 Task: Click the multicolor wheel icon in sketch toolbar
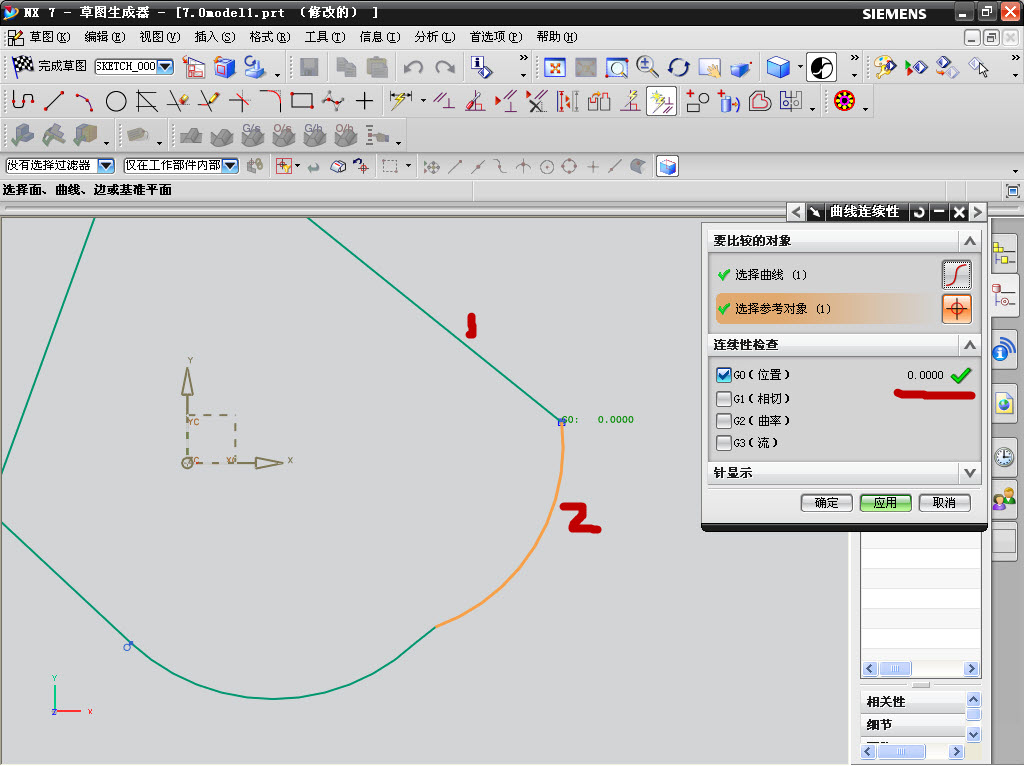[844, 101]
